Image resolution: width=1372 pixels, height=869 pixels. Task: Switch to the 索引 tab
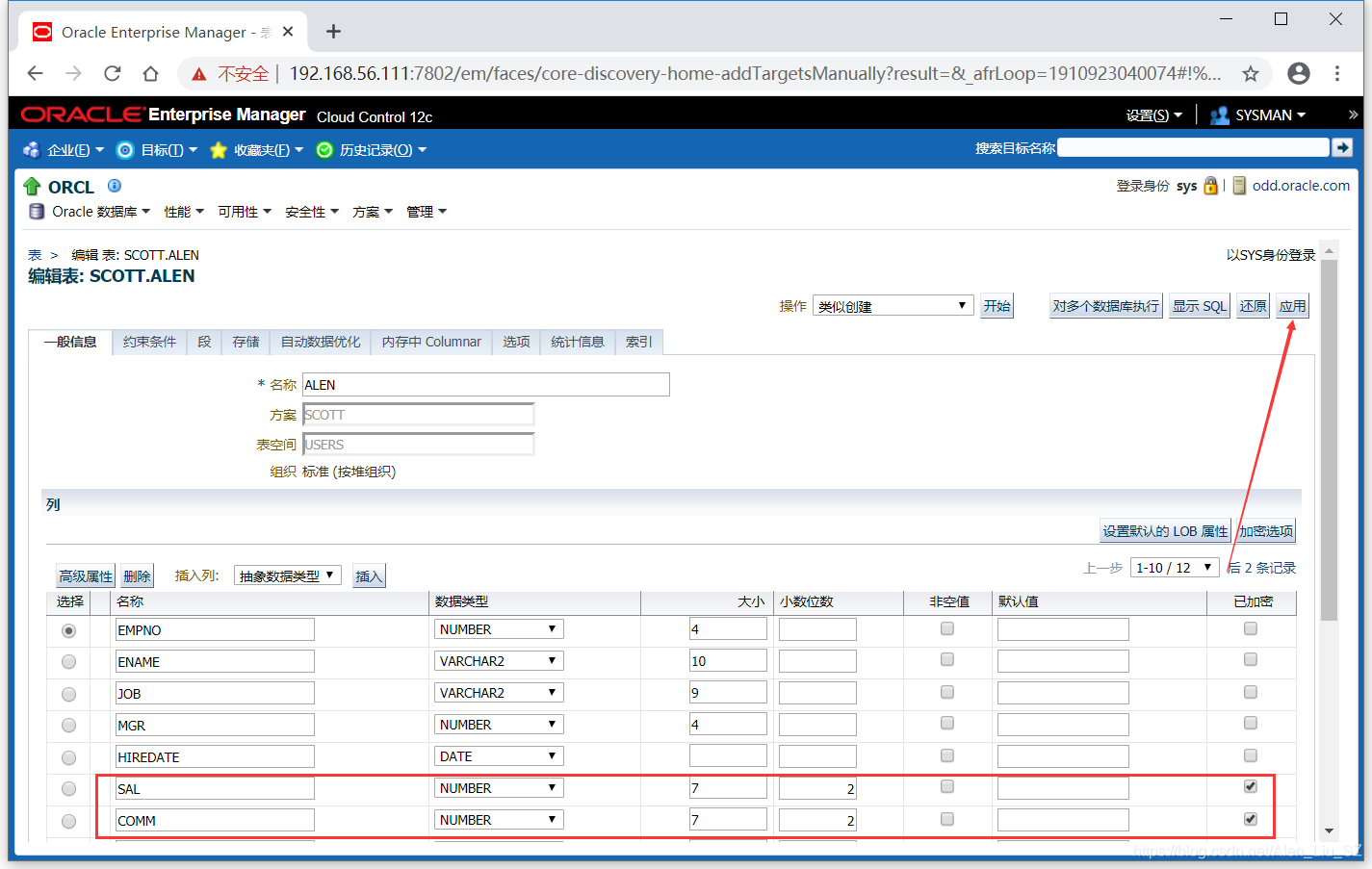coord(638,342)
